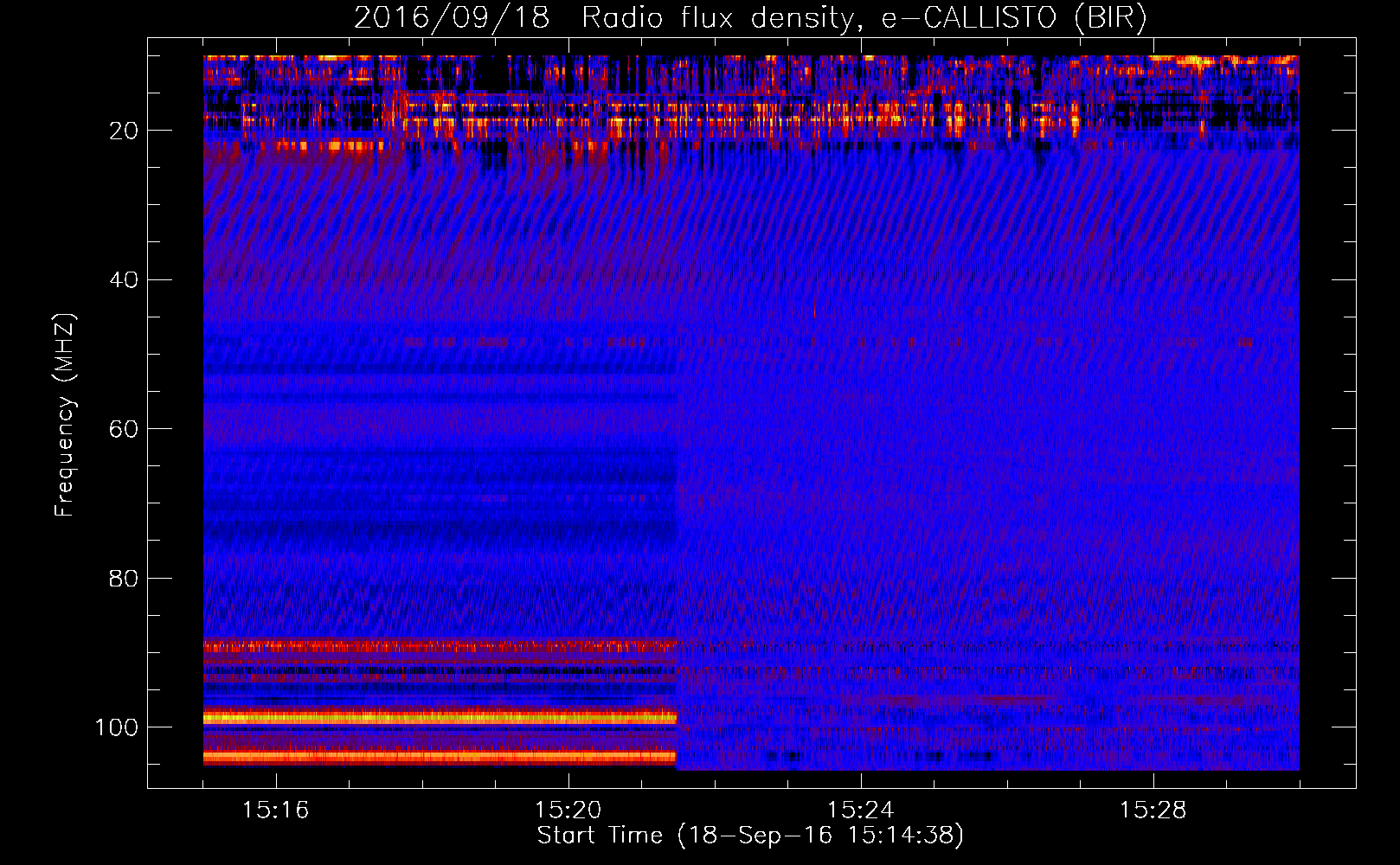The width and height of the screenshot is (1400, 865).
Task: Click the '60' frequency tick label
Action: 123,429
